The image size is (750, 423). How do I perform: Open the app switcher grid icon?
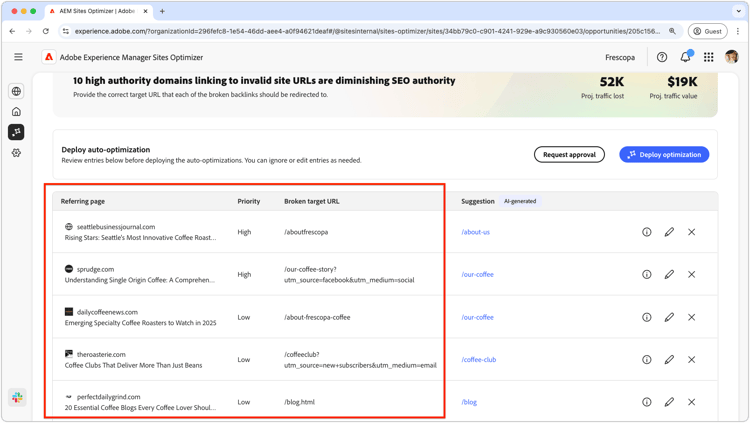708,57
